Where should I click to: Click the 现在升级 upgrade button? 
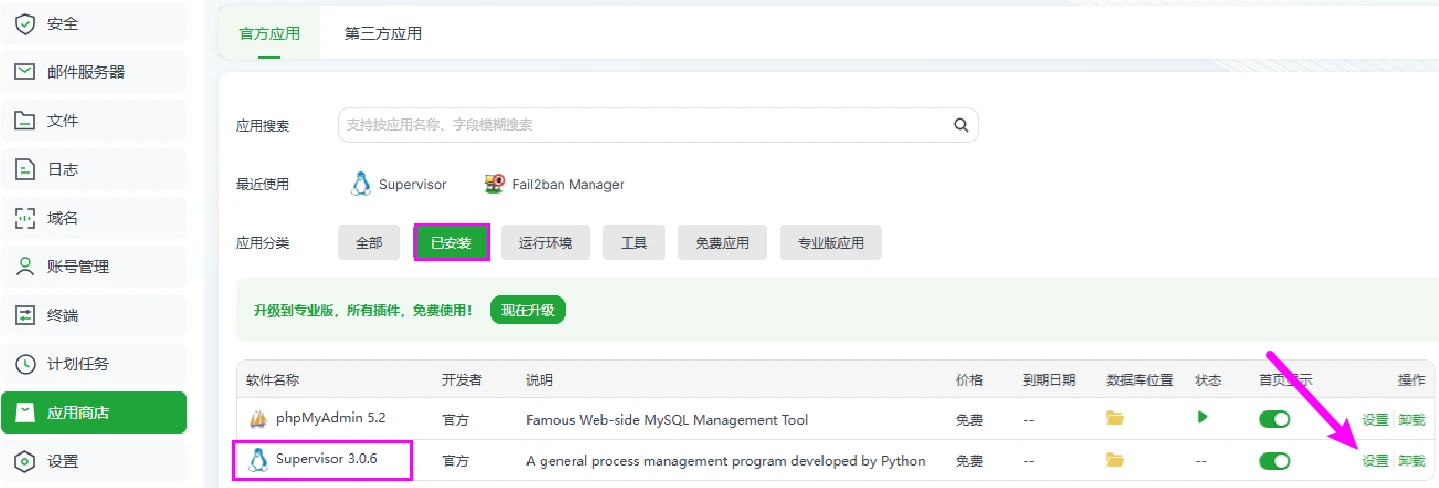(528, 310)
